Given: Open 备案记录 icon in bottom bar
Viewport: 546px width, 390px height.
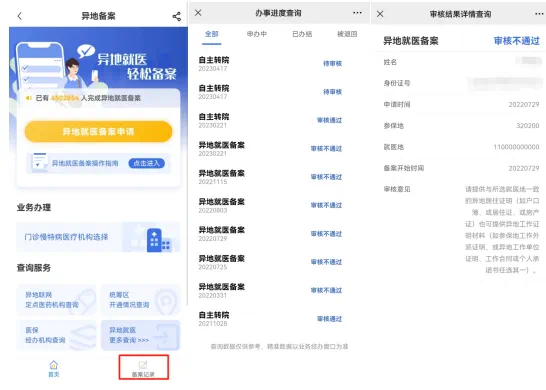Looking at the screenshot, I should (x=143, y=369).
